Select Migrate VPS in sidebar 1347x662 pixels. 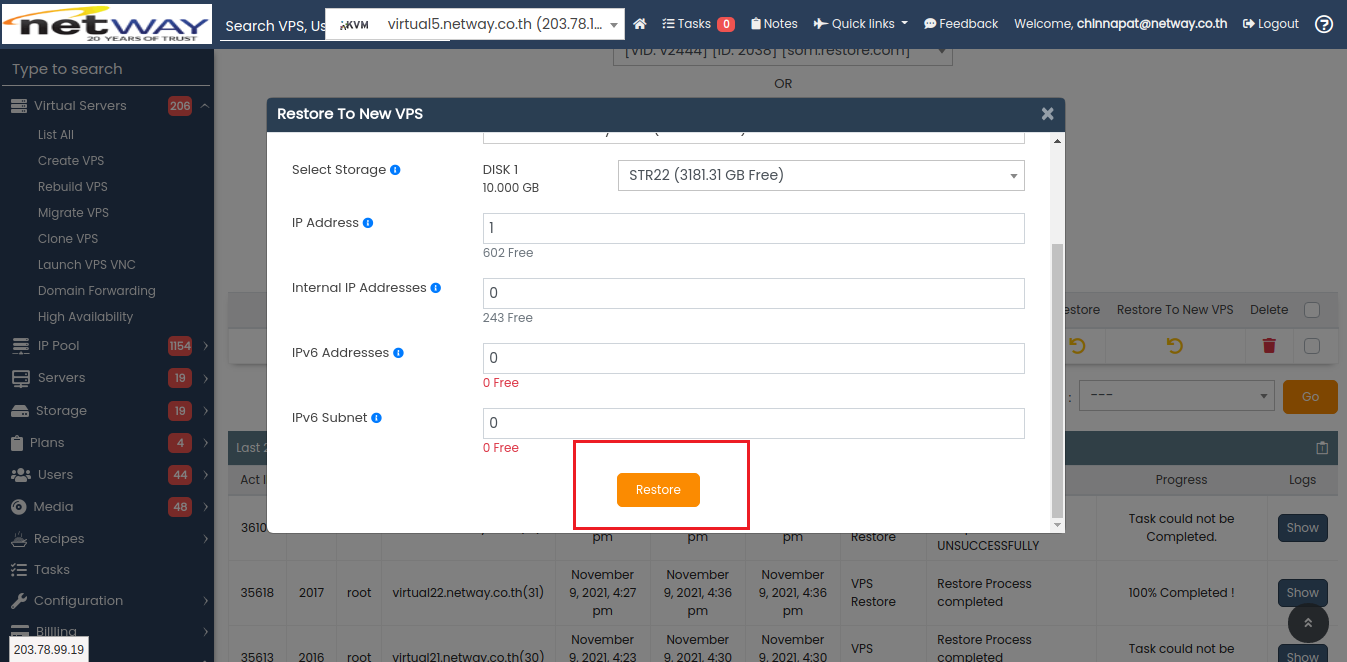(73, 213)
